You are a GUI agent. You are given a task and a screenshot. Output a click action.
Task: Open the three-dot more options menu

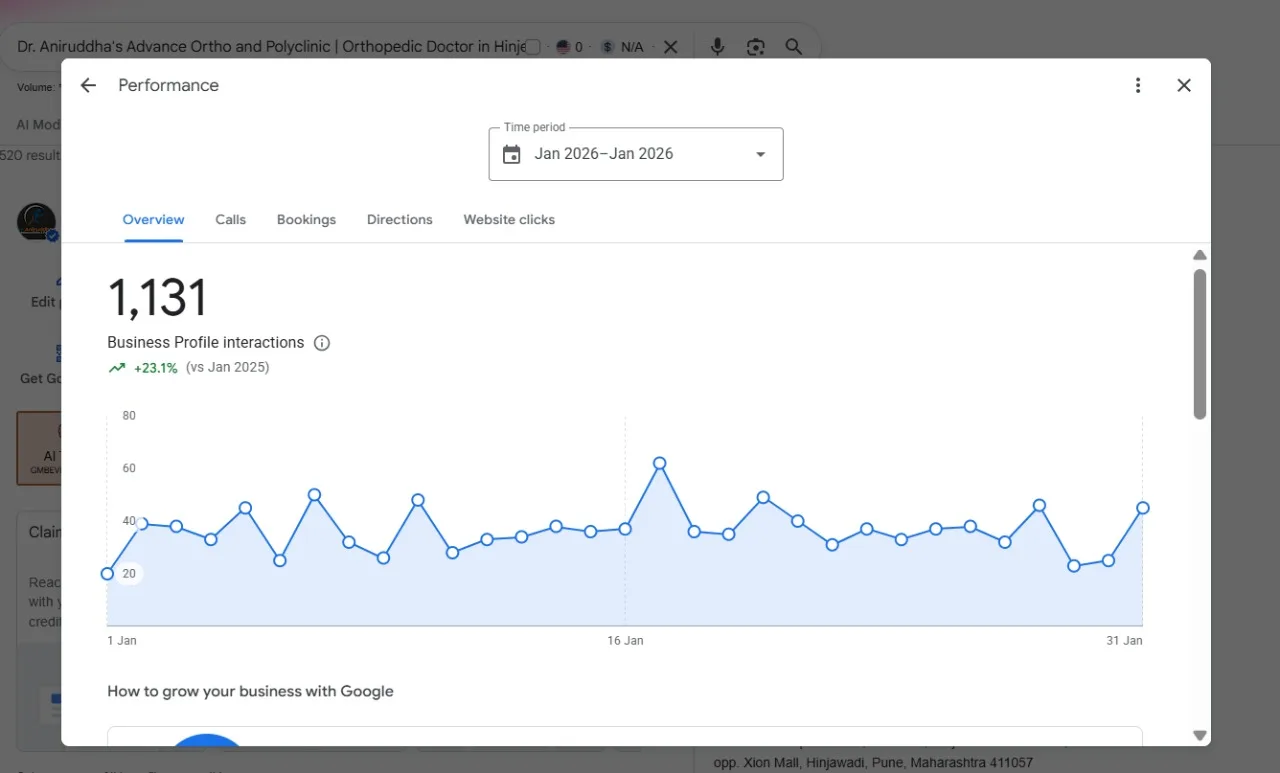(1137, 85)
